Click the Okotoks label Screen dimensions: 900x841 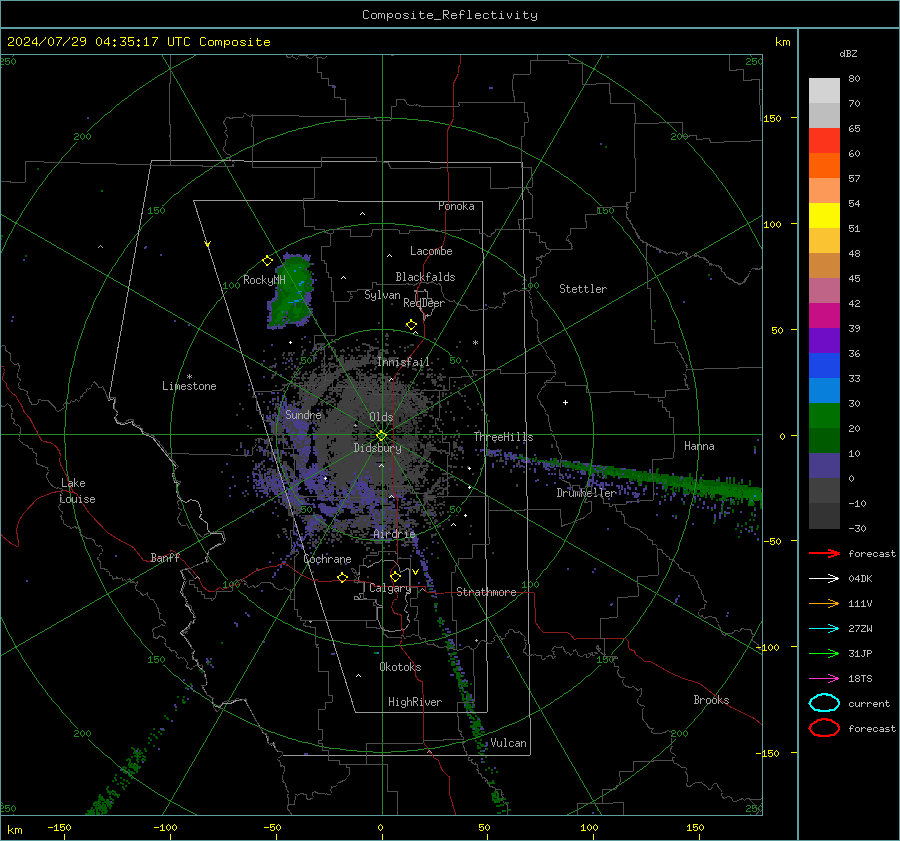point(400,667)
